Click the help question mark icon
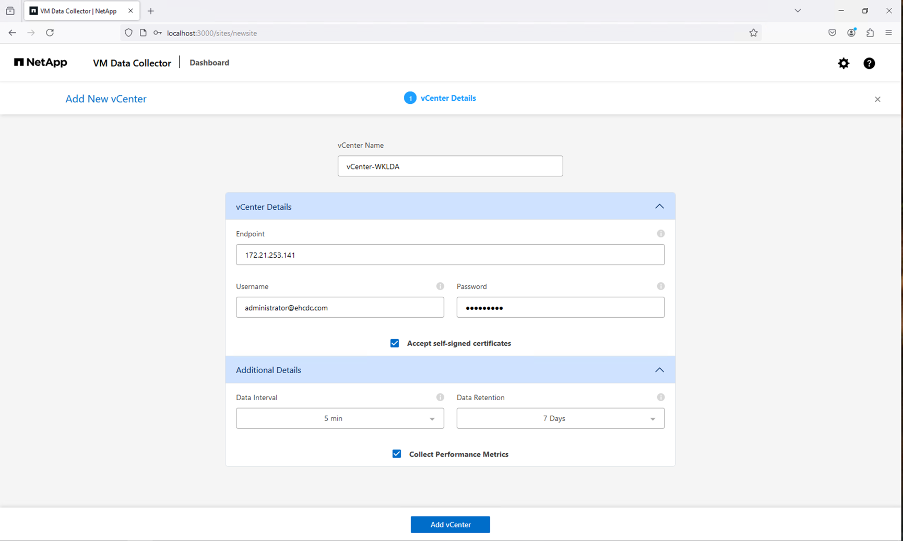Image resolution: width=904 pixels, height=542 pixels. (x=869, y=63)
